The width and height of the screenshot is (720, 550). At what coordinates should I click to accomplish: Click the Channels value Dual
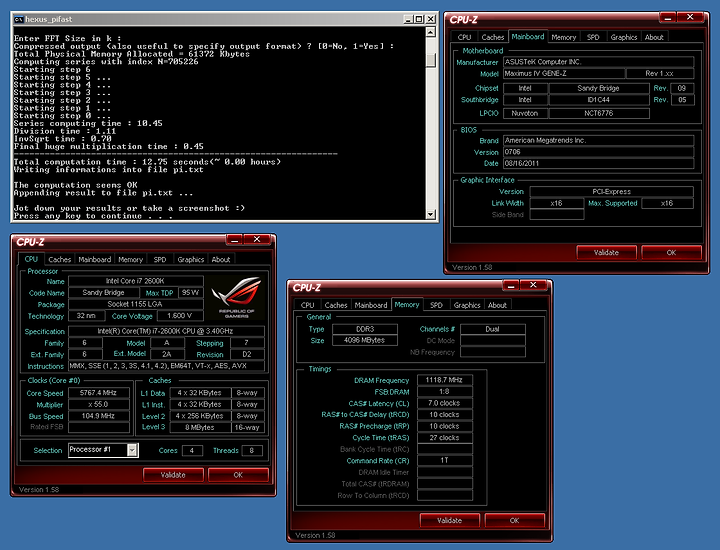[493, 329]
